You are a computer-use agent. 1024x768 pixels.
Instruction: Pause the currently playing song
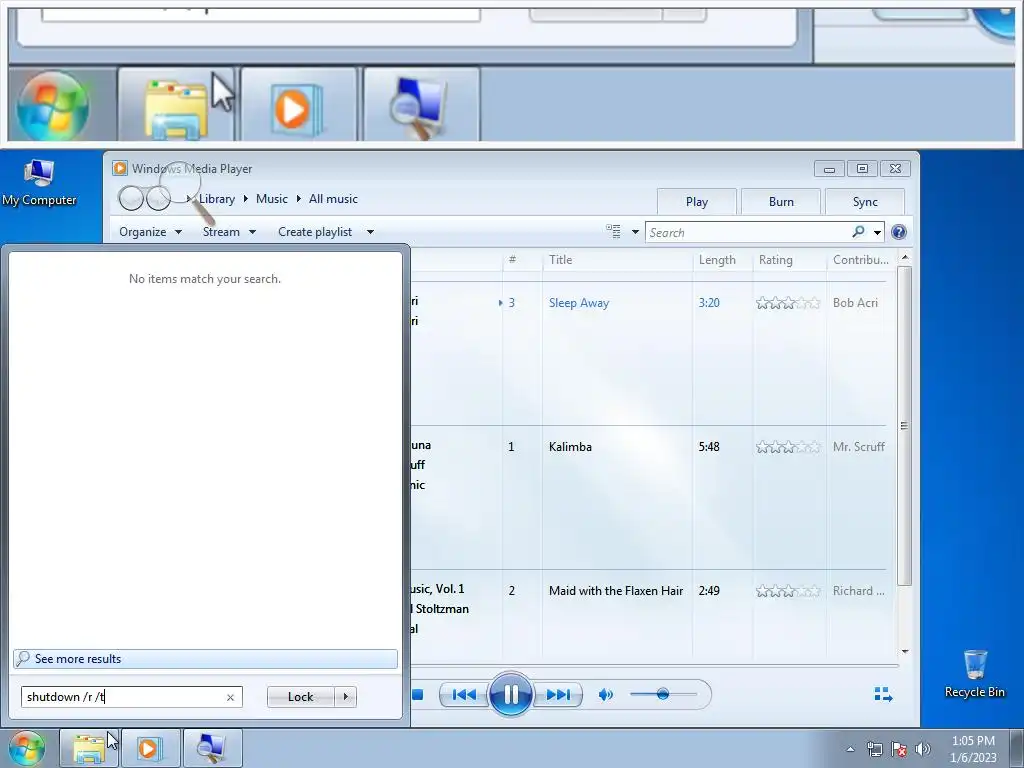pyautogui.click(x=510, y=694)
